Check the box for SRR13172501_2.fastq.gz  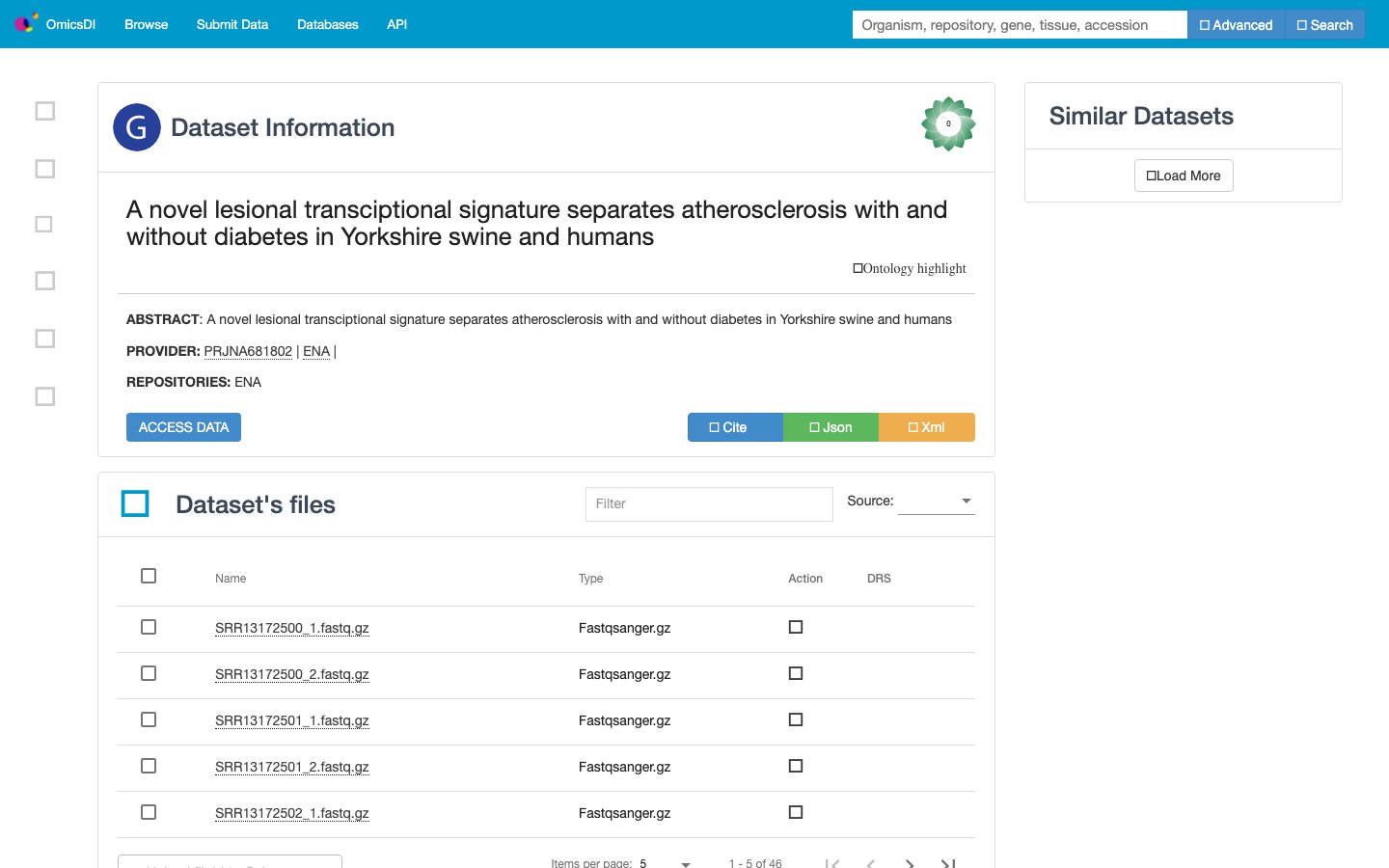[x=149, y=766]
